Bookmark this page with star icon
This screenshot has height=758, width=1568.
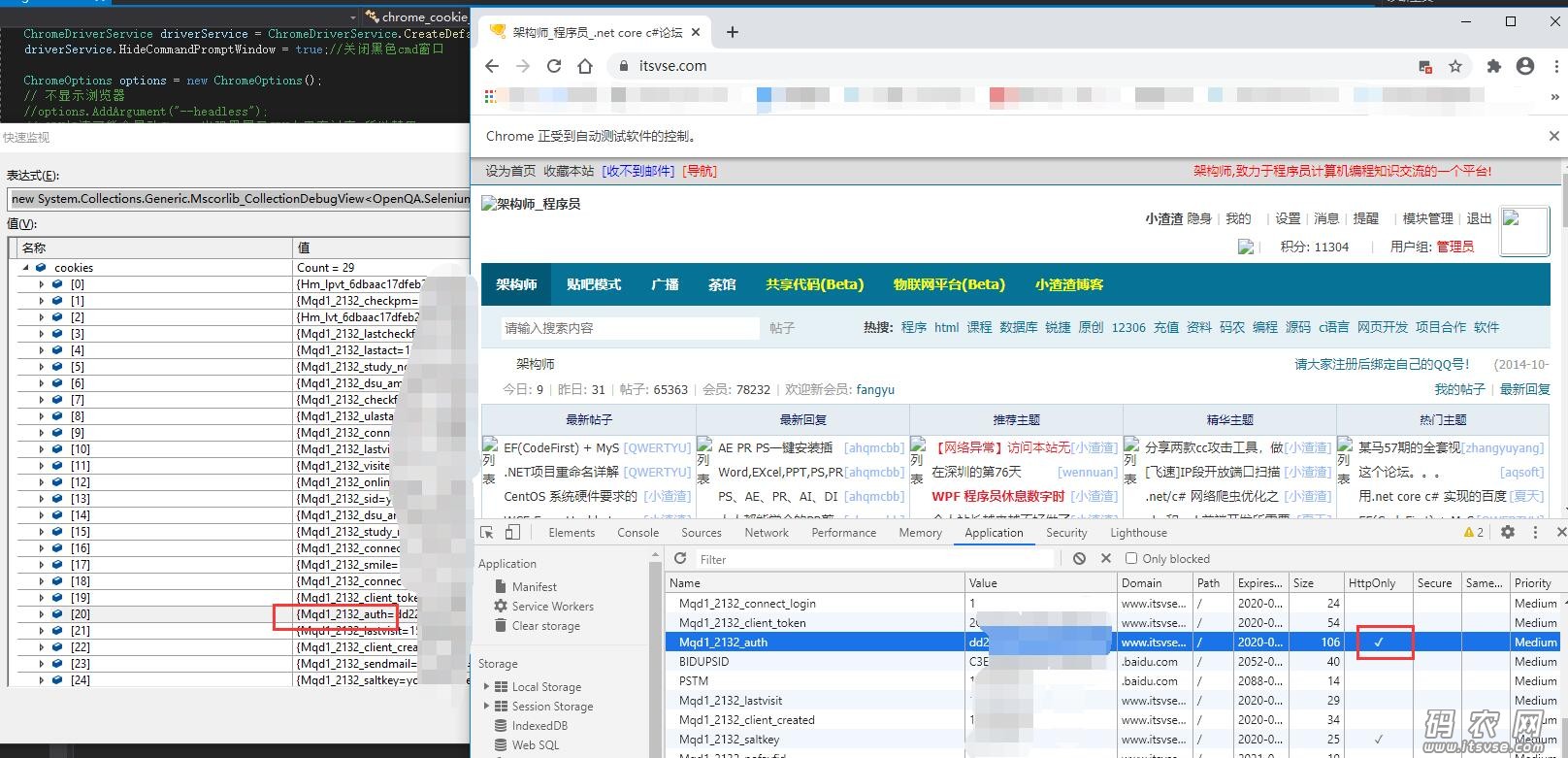click(1455, 66)
